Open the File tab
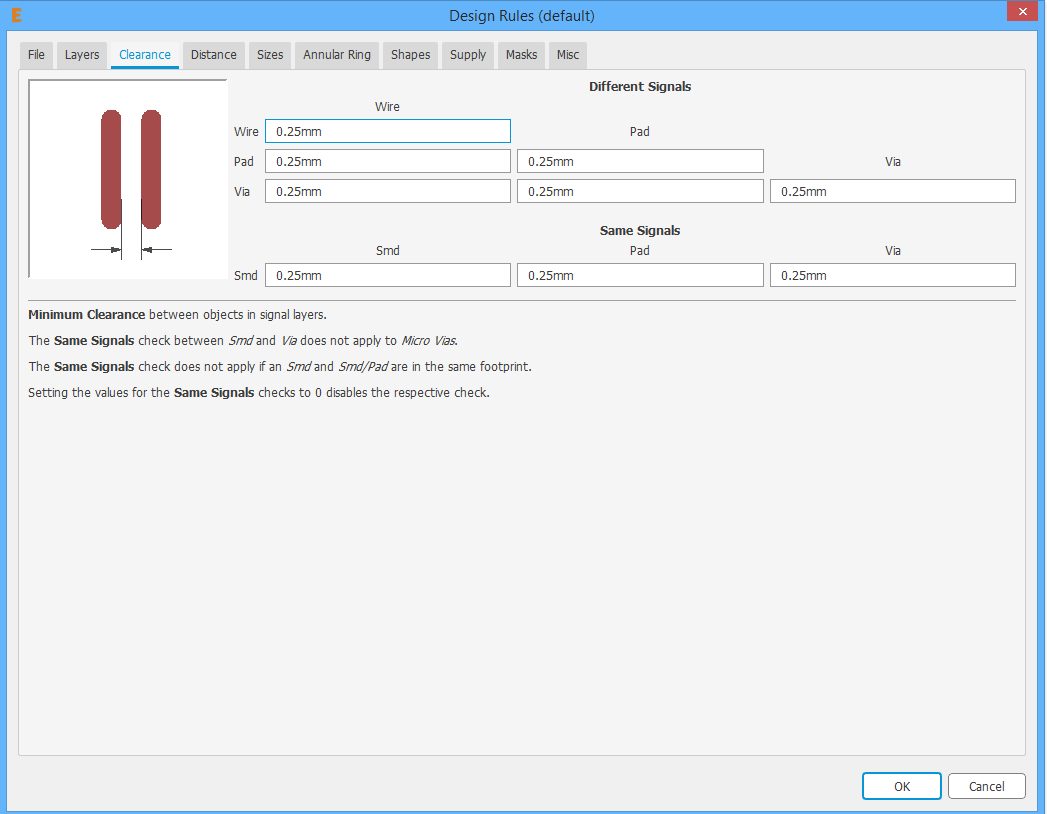The height and width of the screenshot is (814, 1047). 36,55
